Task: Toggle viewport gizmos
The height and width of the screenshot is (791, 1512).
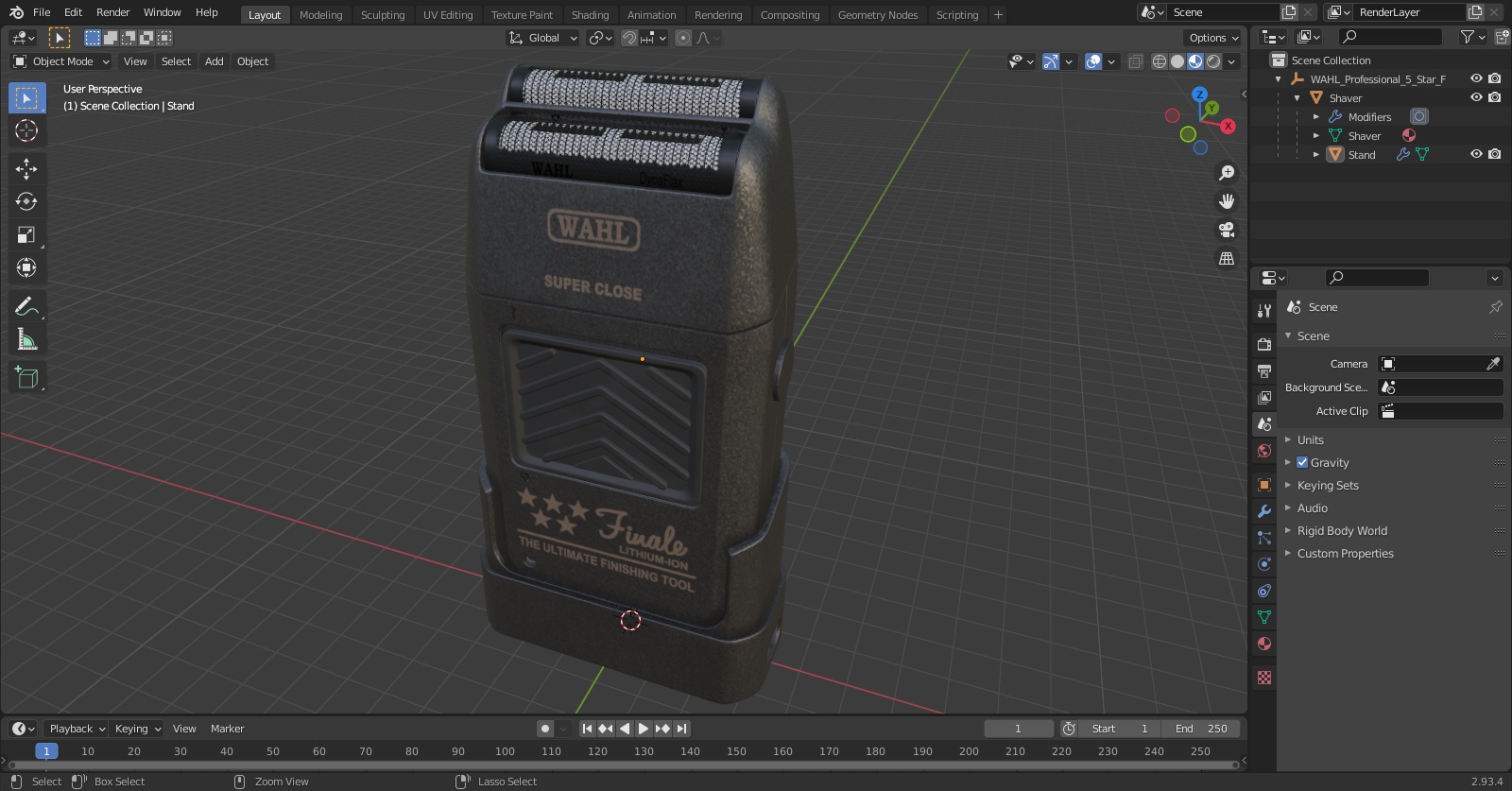Action: (x=1051, y=61)
